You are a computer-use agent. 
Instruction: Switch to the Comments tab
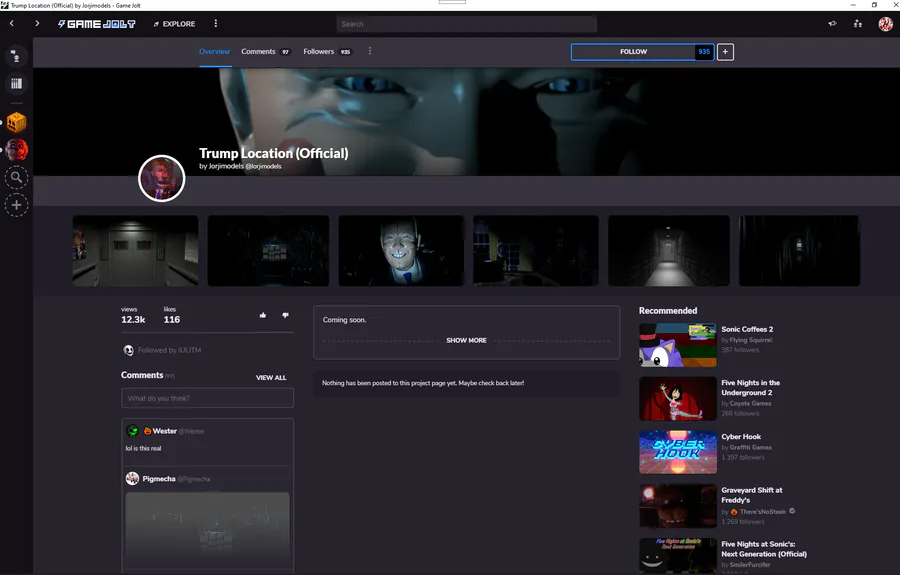[x=266, y=52]
